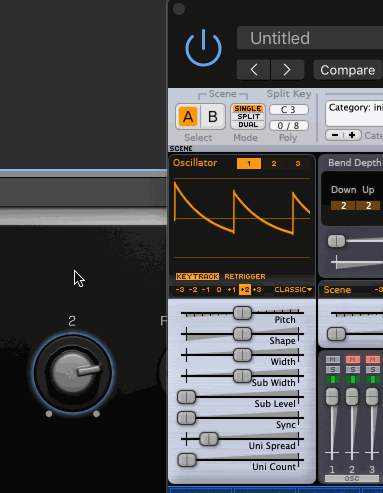Close the plugin window

pos(179,9)
